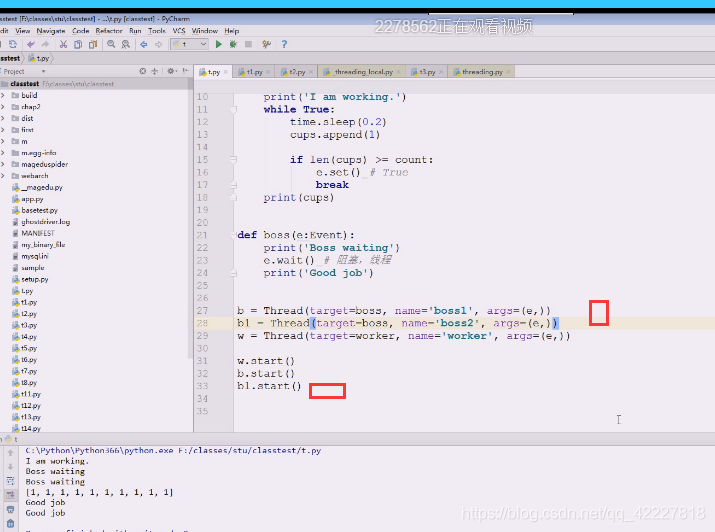Open the Window menu
The width and height of the screenshot is (715, 532).
click(x=205, y=31)
